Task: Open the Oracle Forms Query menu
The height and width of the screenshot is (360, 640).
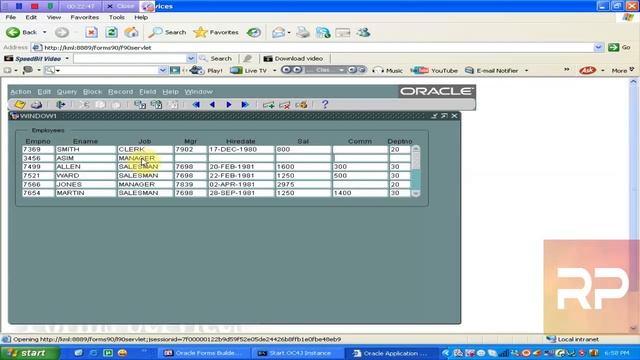Action: (x=67, y=92)
